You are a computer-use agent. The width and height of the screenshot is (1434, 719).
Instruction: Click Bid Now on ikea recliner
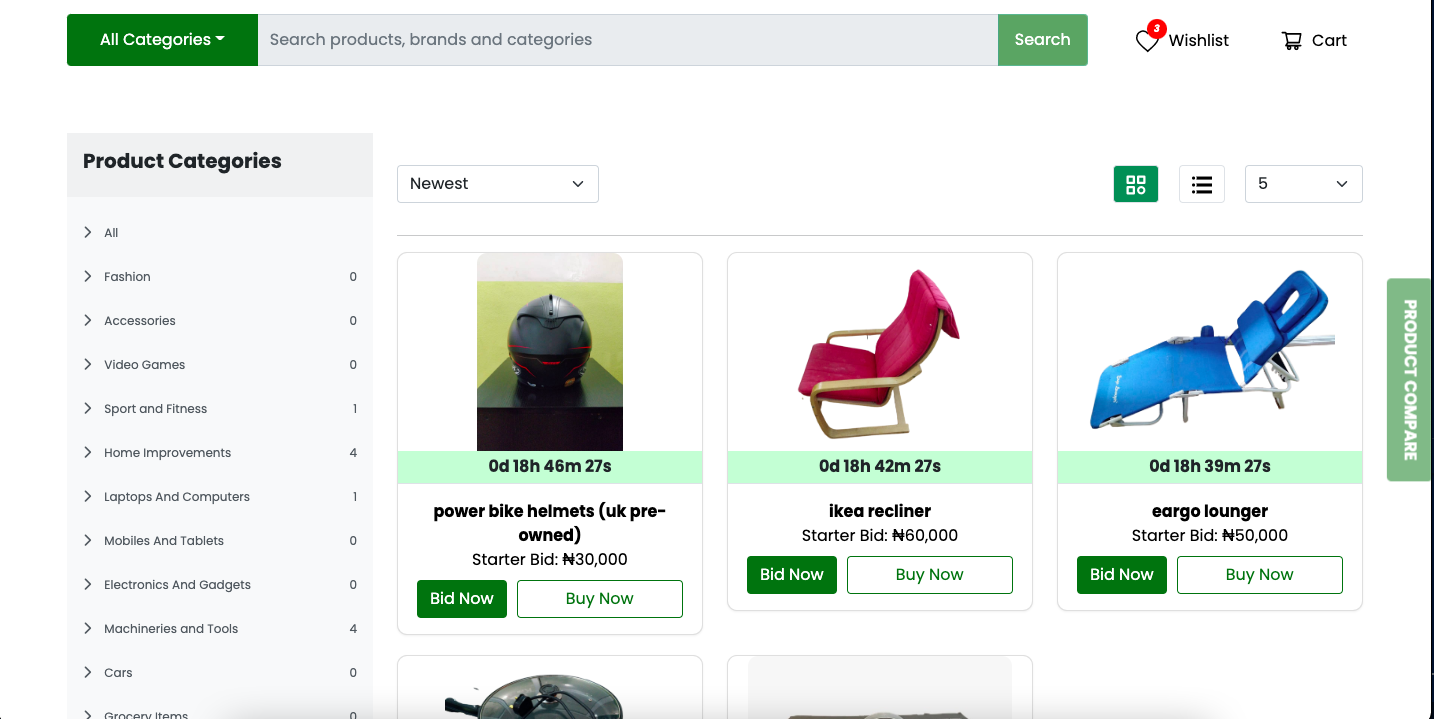pyautogui.click(x=792, y=575)
